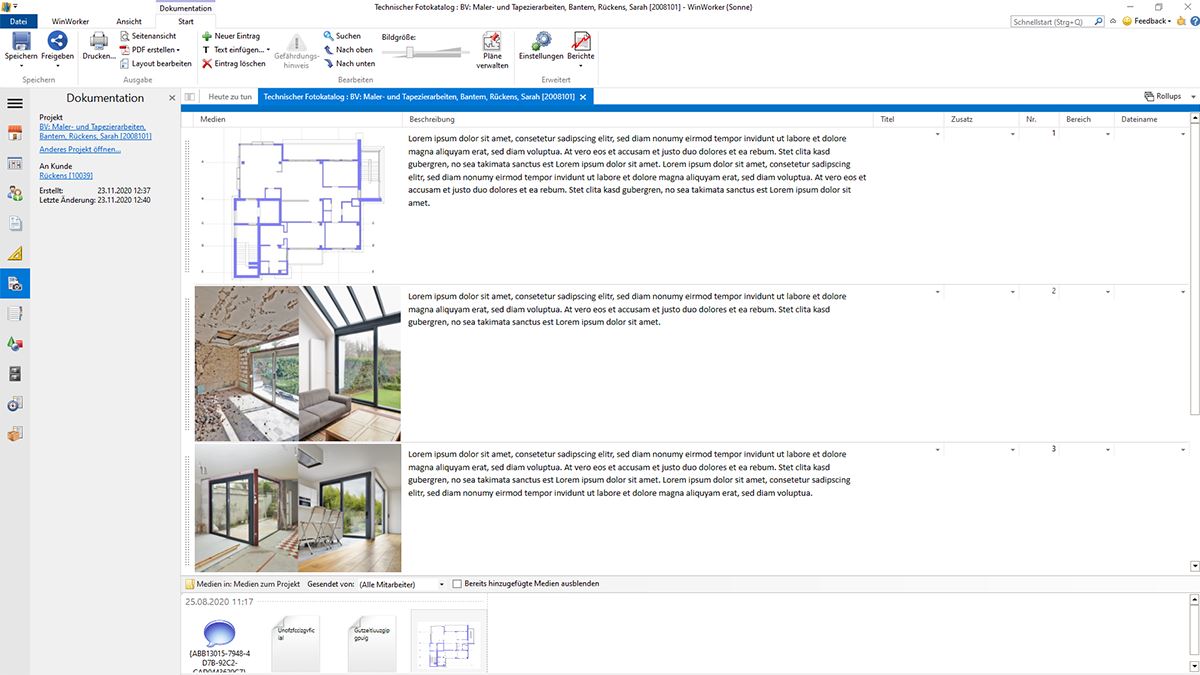This screenshot has width=1200, height=675.
Task: Click Nr. cell showing 2
Action: (1040, 292)
